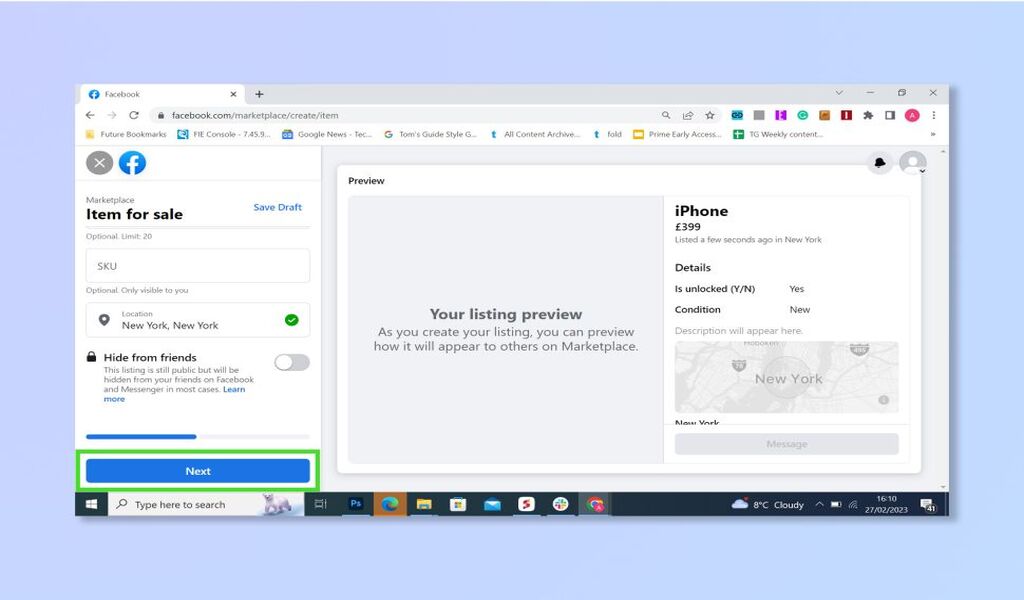This screenshot has height=600, width=1024.
Task: Share this page using the address bar share icon
Action: pyautogui.click(x=688, y=115)
